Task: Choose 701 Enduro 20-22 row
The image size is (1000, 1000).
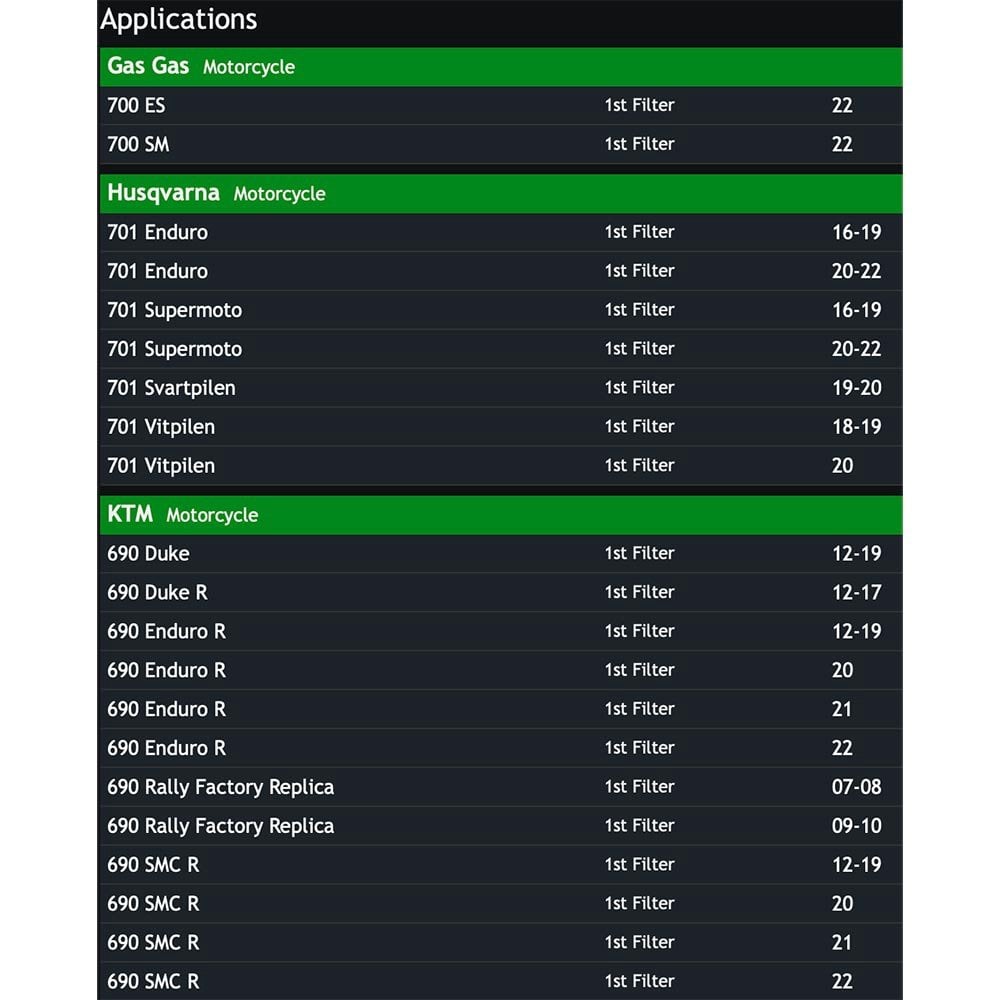Action: click(501, 271)
